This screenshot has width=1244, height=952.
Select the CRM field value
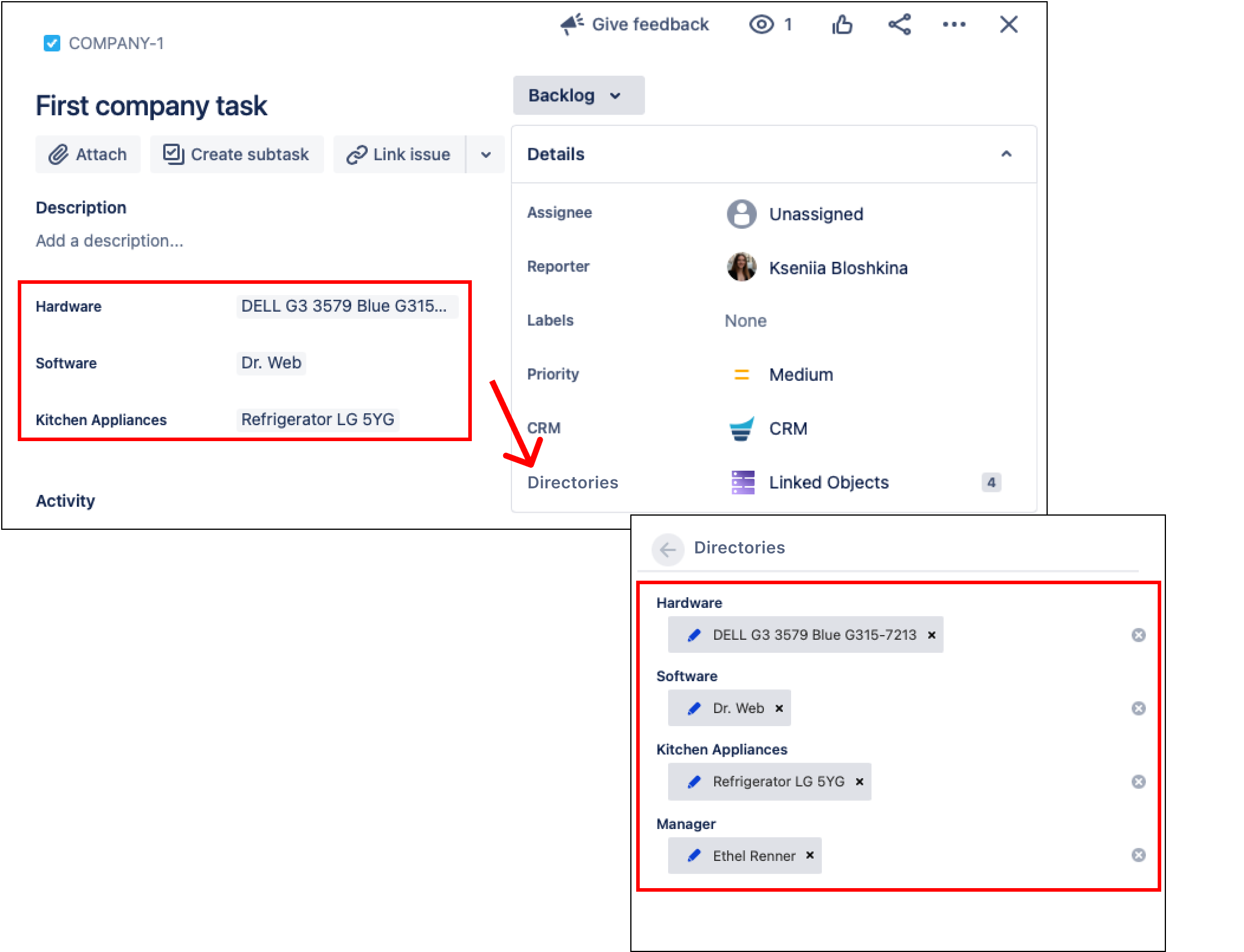(787, 429)
